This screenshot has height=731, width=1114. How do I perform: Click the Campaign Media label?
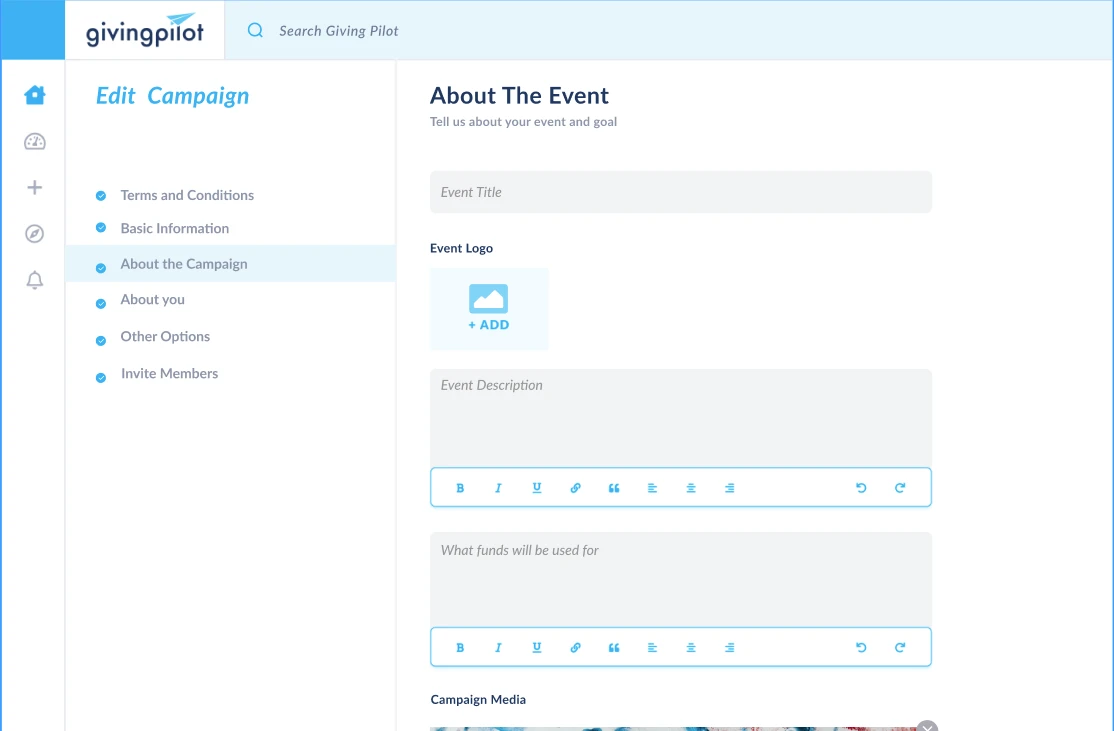[x=478, y=700]
